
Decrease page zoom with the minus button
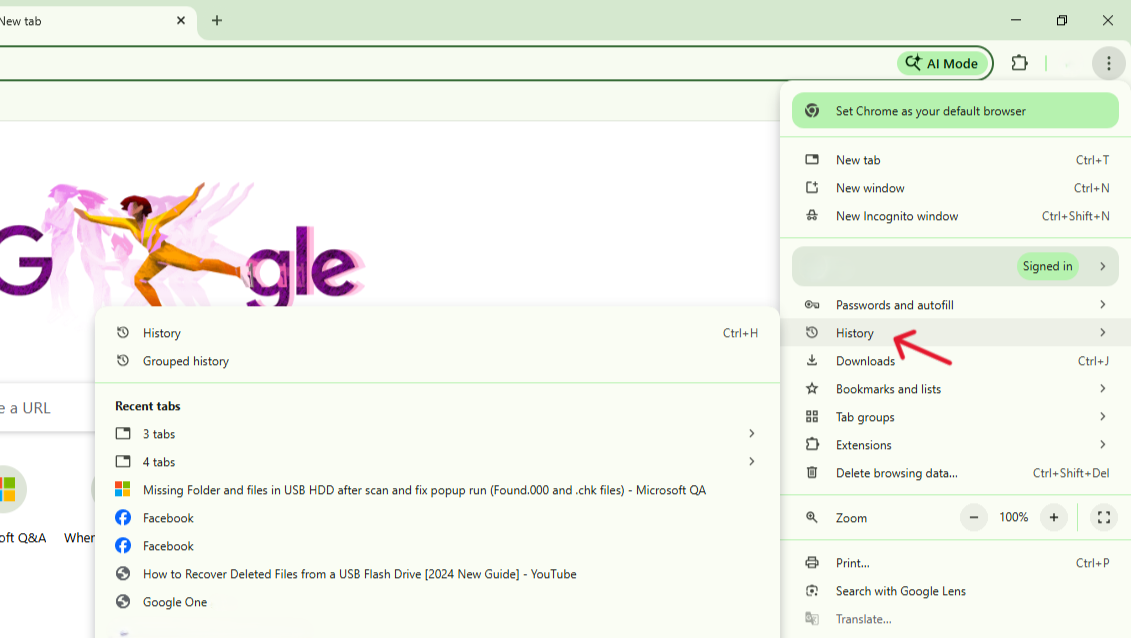[x=973, y=518]
